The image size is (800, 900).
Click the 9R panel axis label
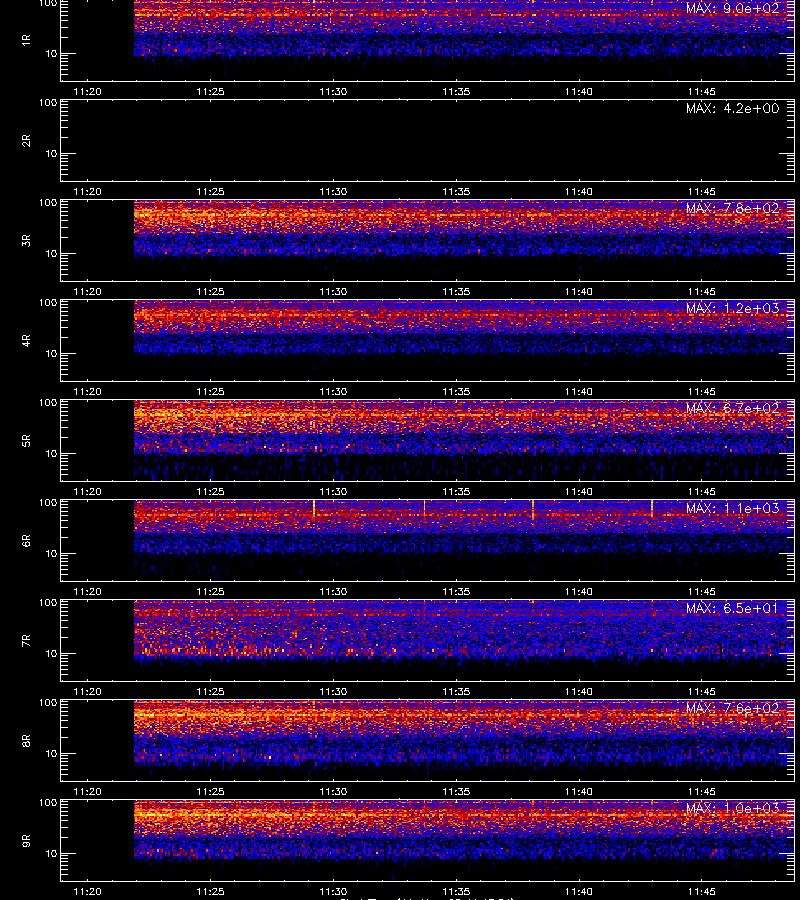[26, 841]
